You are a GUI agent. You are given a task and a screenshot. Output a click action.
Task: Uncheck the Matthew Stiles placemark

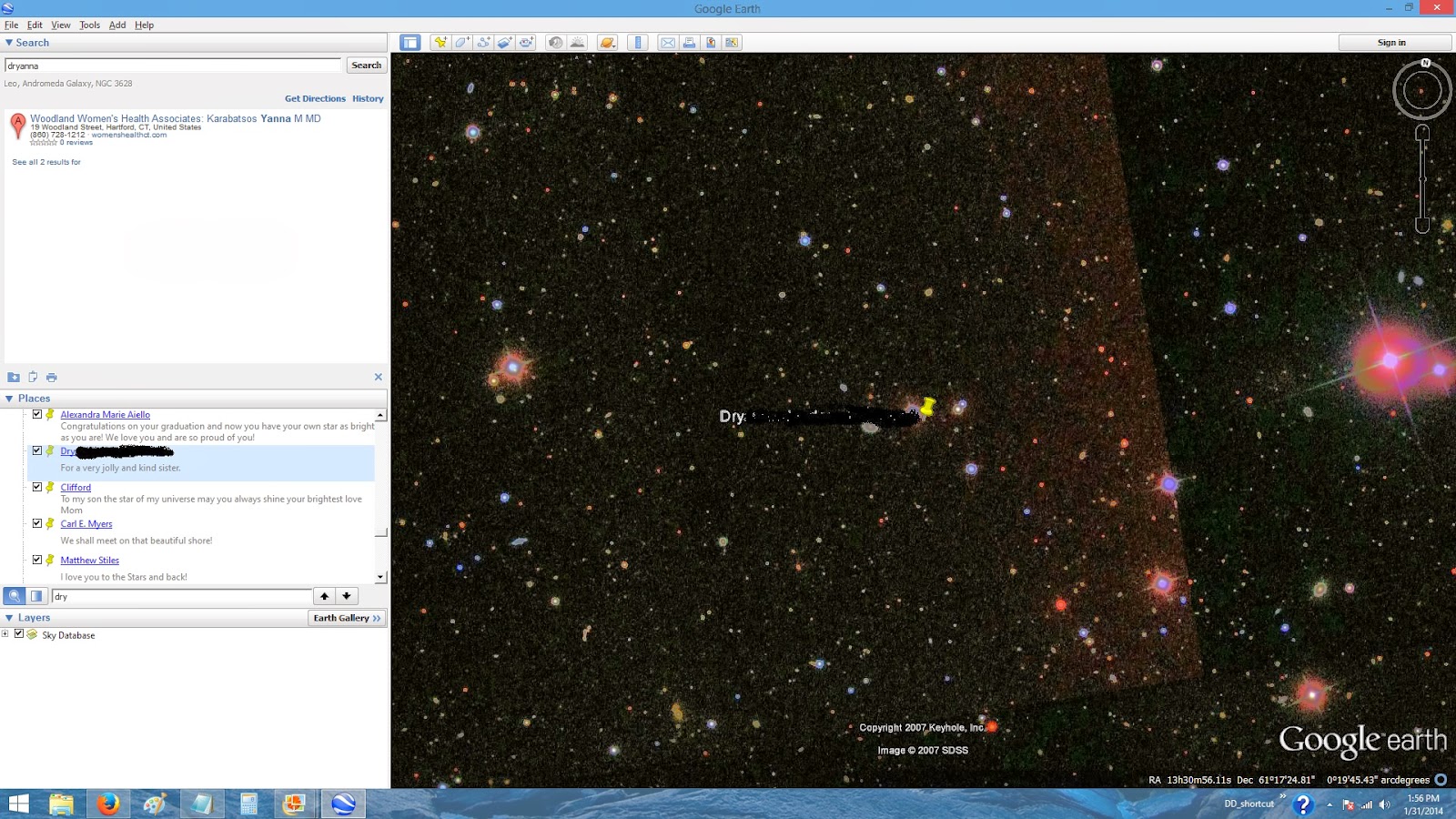pos(37,560)
